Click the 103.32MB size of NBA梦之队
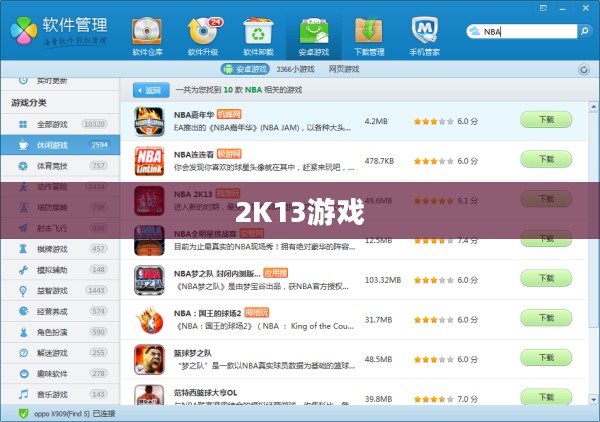 click(383, 280)
